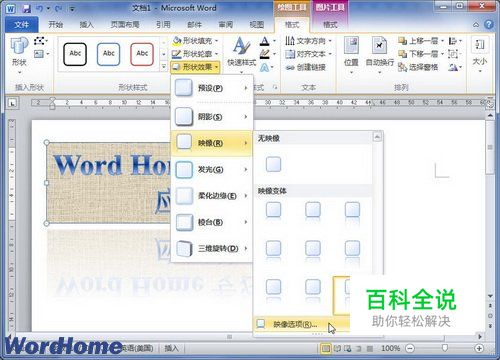This screenshot has height=360, width=500.
Task: Open the 文字方向 dropdown
Action: point(309,41)
